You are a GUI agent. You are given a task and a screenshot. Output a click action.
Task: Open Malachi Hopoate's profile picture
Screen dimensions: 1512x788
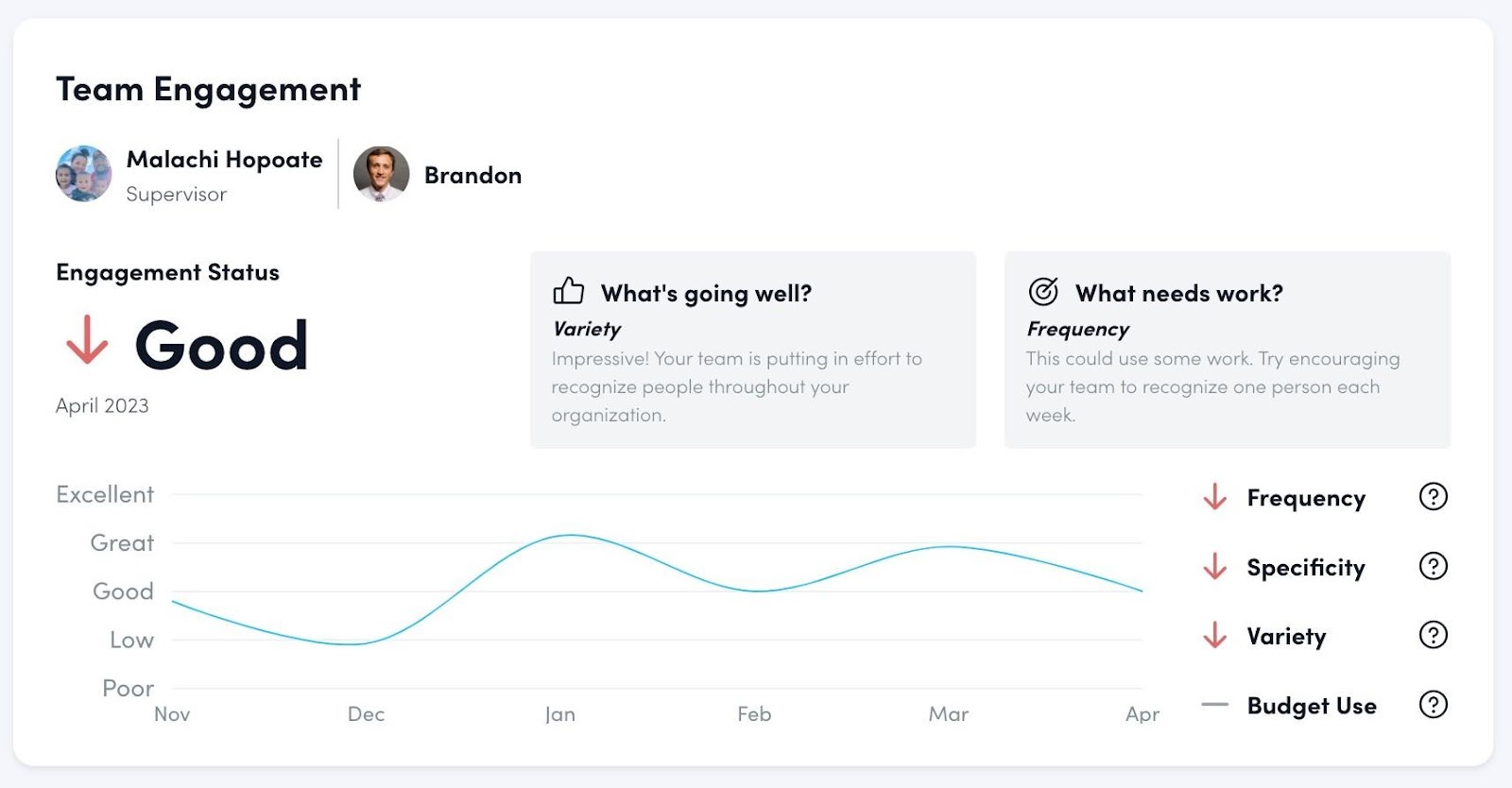coord(83,174)
